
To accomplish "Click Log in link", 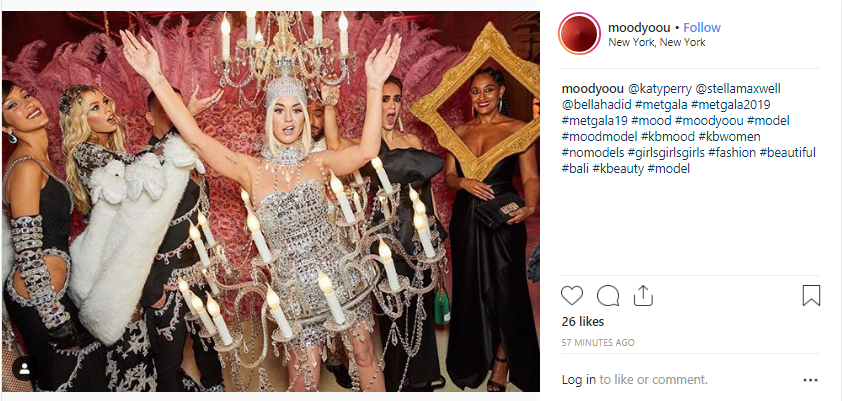I will [x=578, y=380].
